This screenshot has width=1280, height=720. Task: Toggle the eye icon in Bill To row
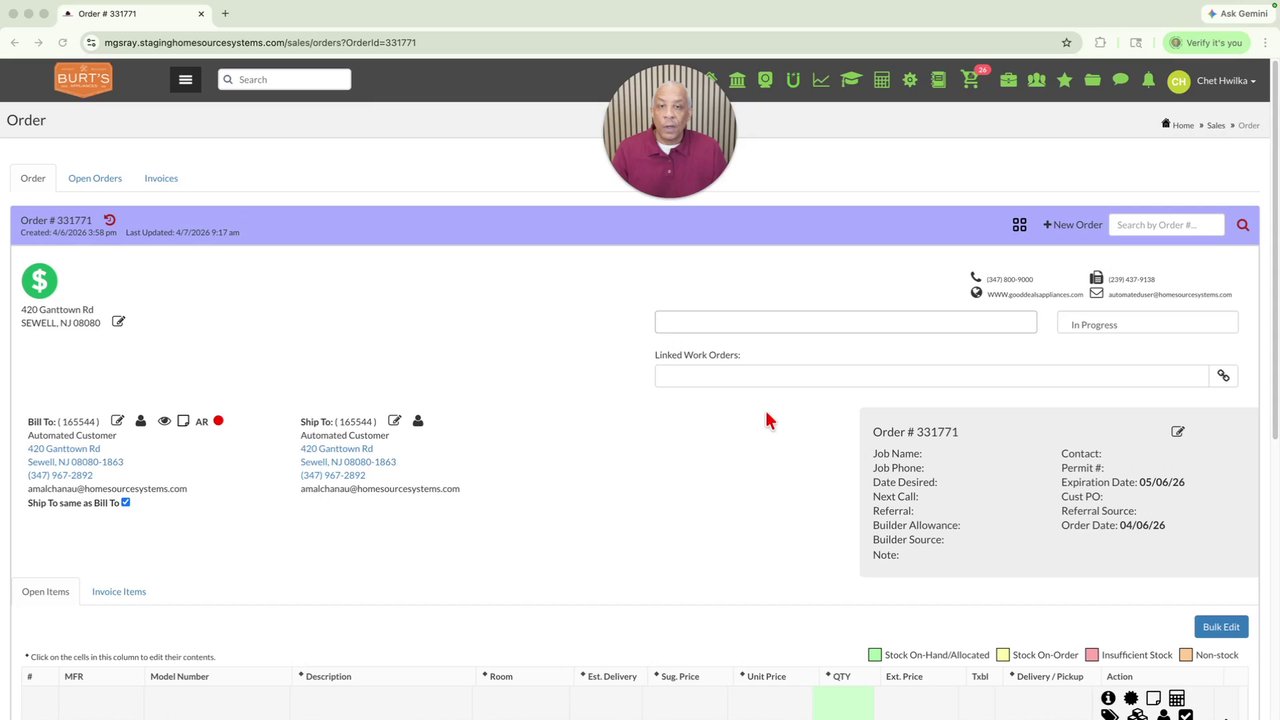tap(164, 421)
